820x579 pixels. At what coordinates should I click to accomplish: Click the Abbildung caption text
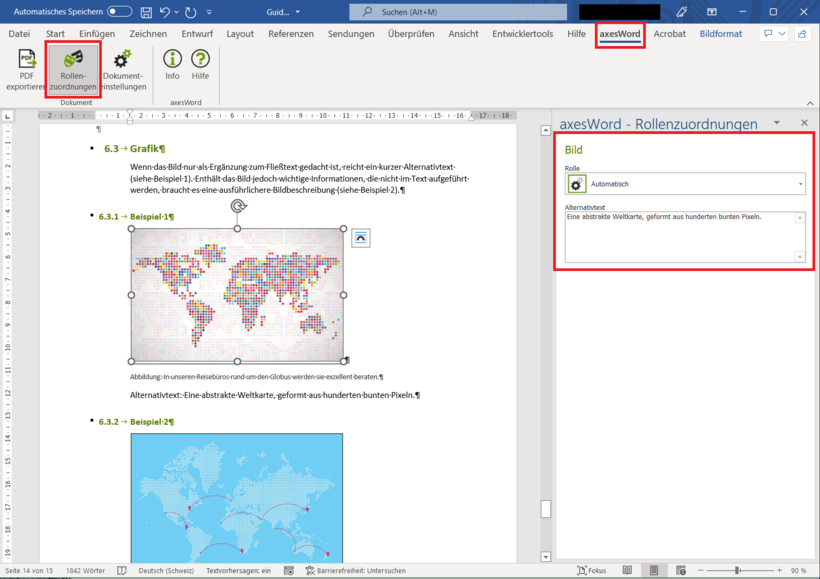(256, 377)
